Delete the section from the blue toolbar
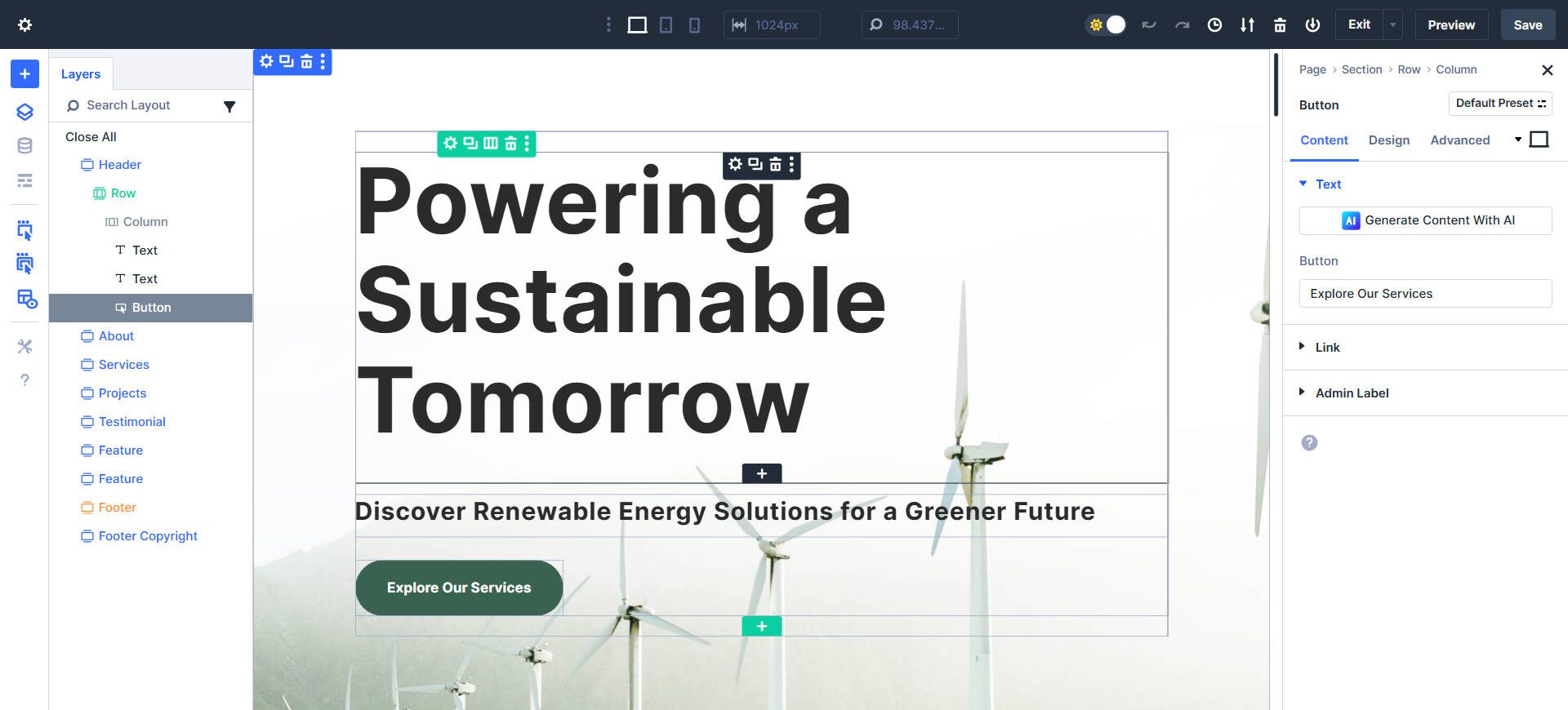1568x710 pixels. [x=306, y=61]
